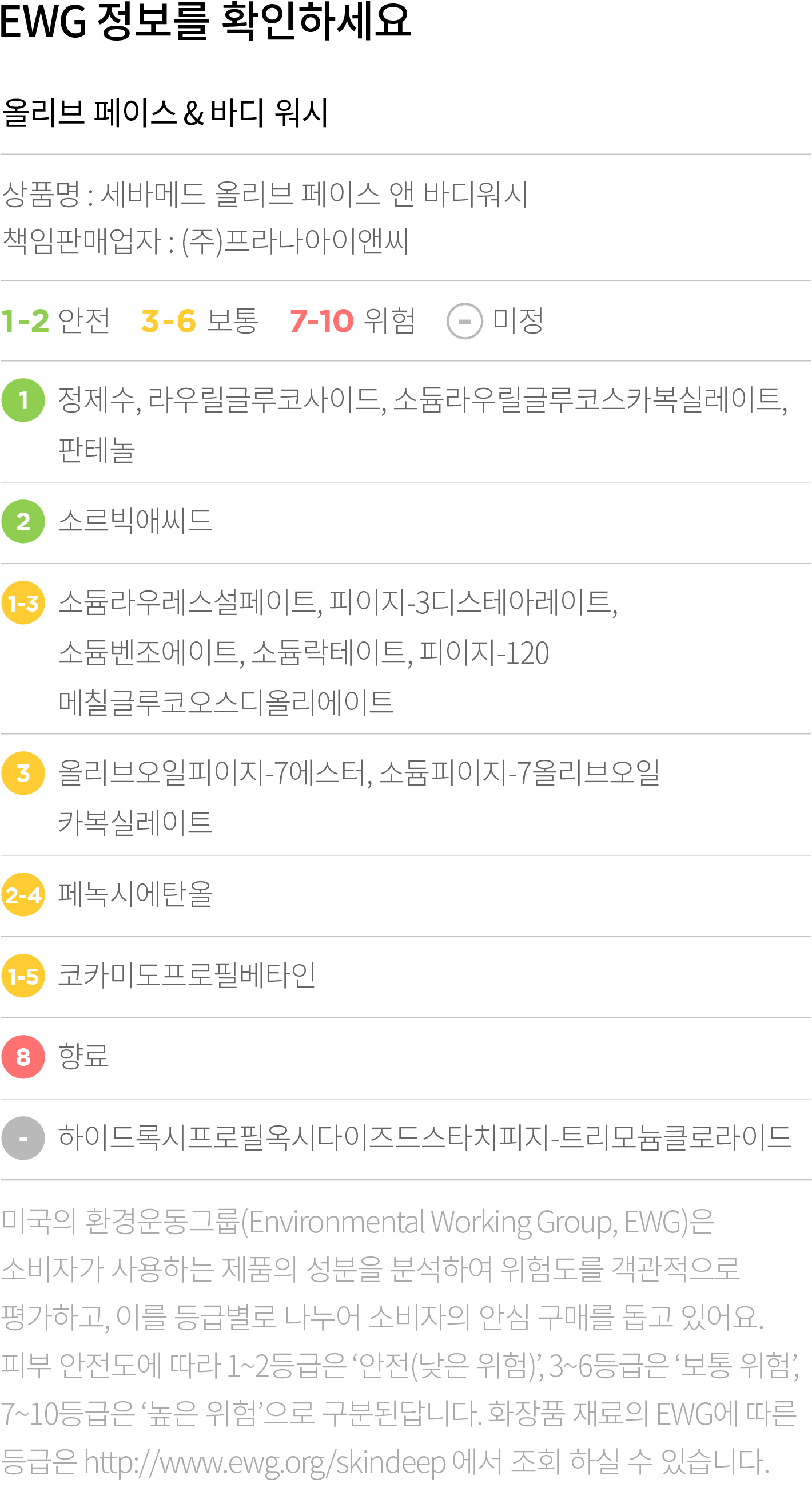
Task: Click the EWG 정보를 확인하세요 heading
Action: pos(205,21)
